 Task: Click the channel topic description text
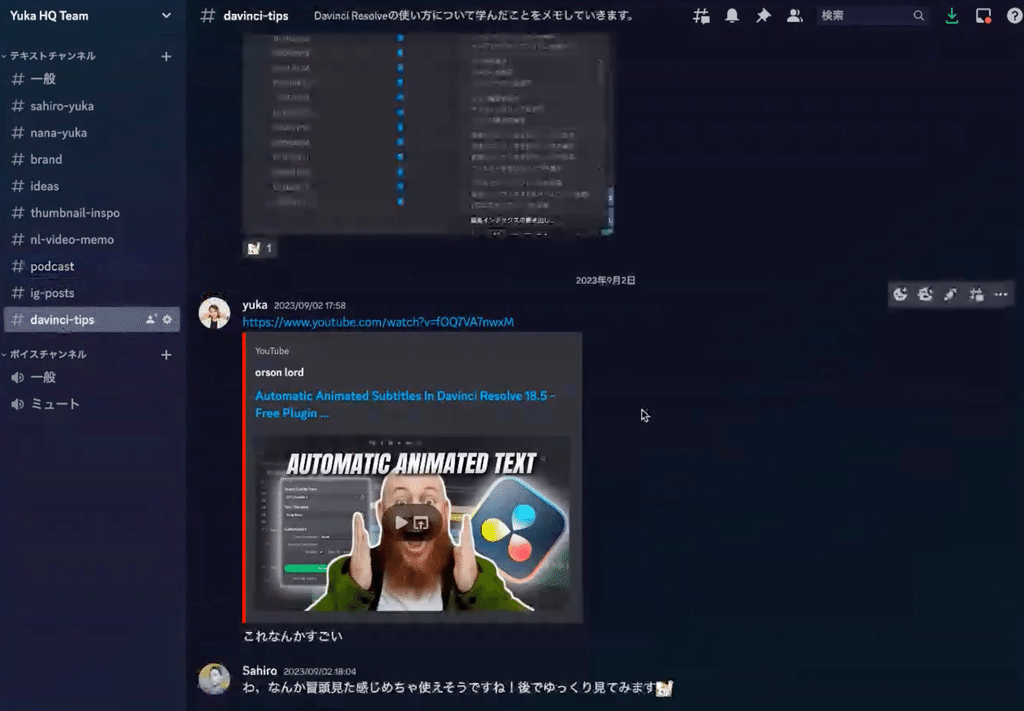[474, 16]
